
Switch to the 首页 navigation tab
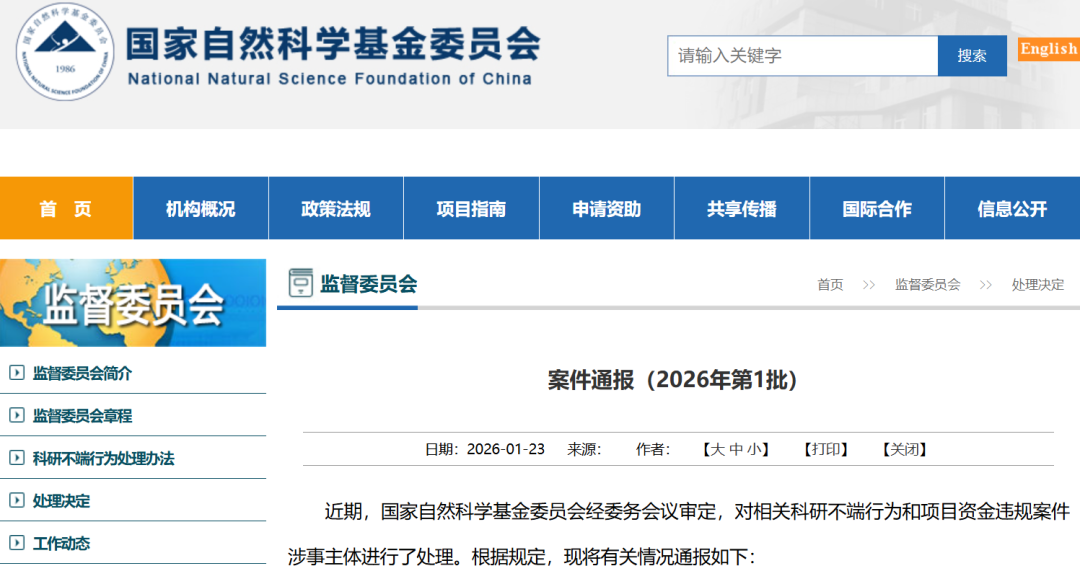coord(66,208)
